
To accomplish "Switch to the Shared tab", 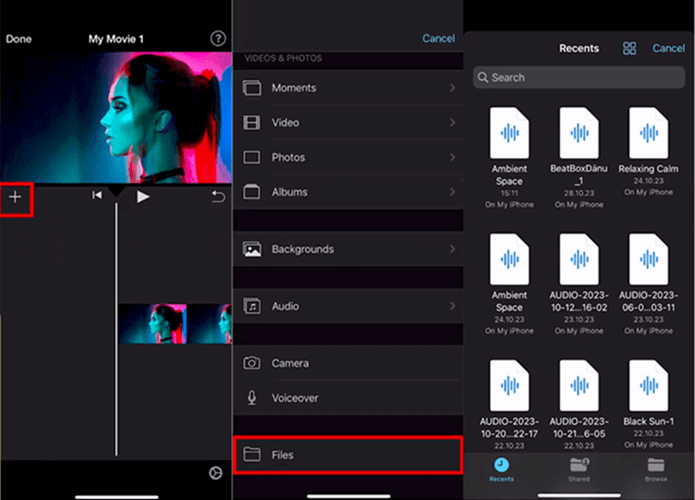I will (579, 470).
